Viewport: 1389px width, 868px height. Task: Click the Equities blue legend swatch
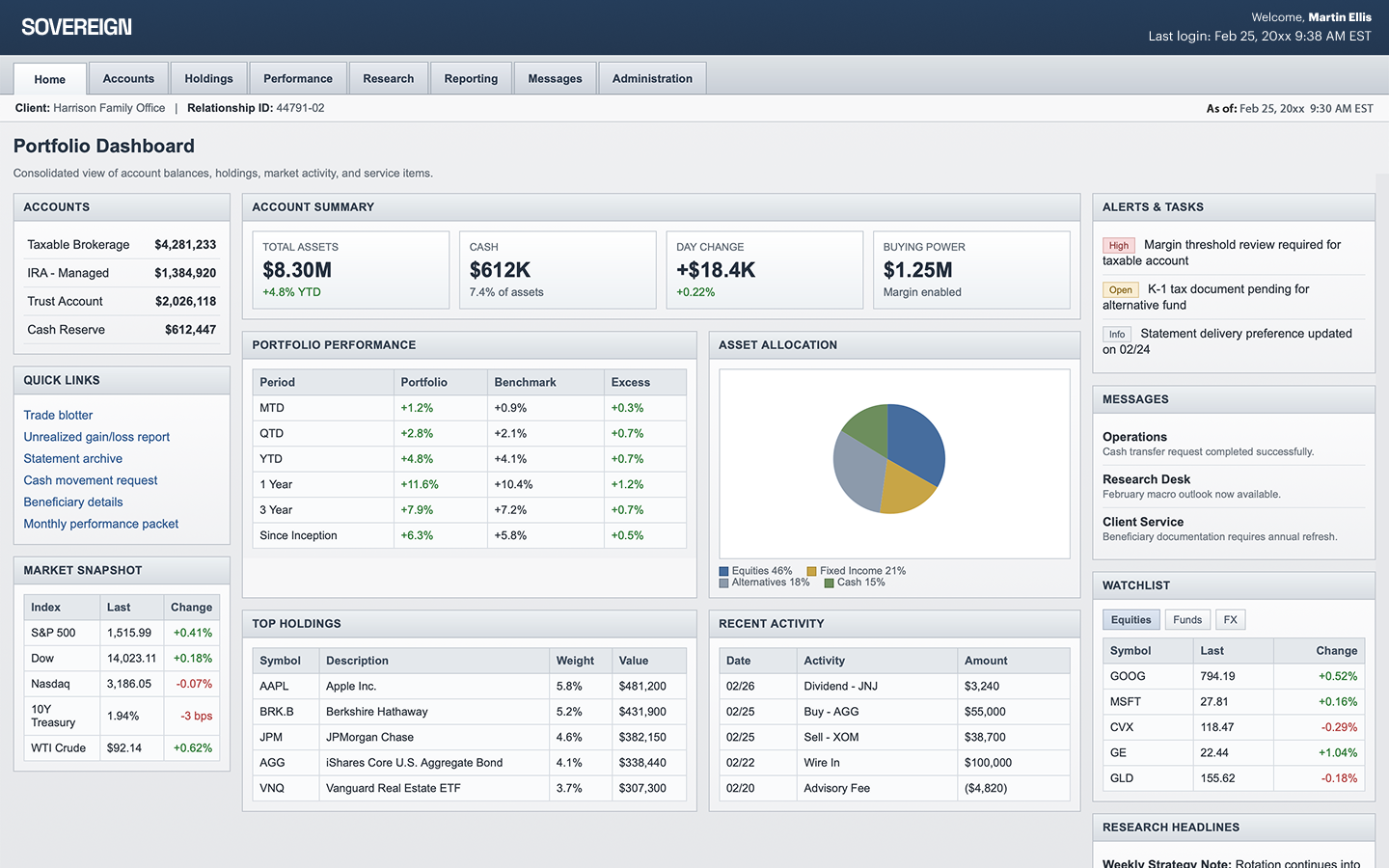coord(723,571)
